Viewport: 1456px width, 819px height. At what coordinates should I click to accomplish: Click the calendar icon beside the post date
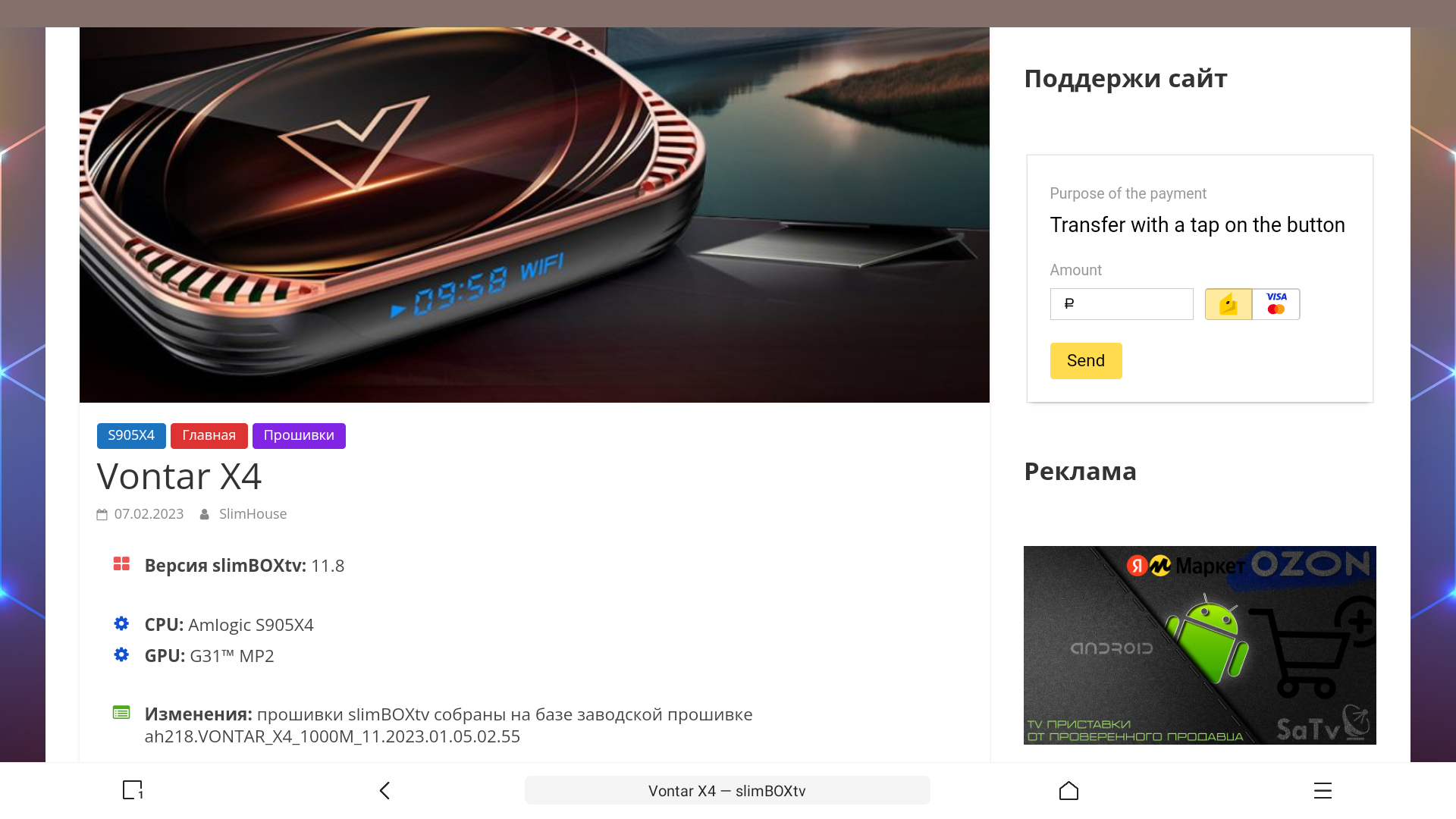tap(102, 515)
